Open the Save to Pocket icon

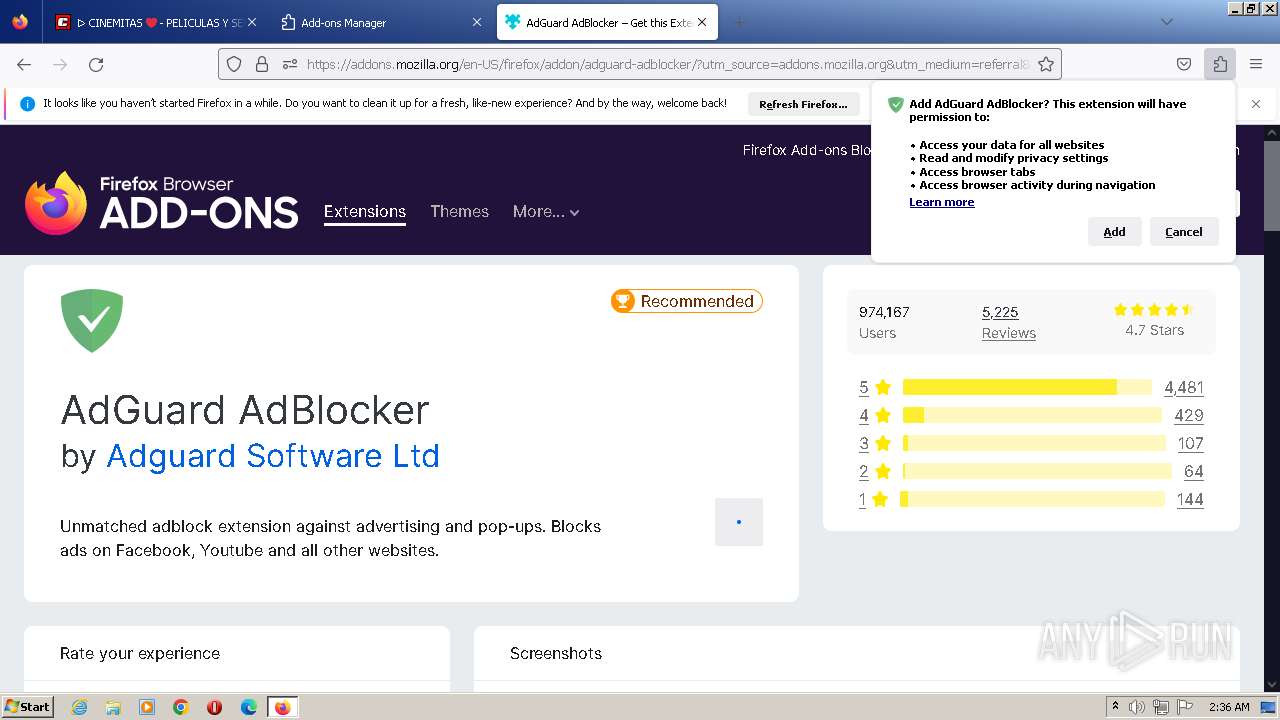tap(1184, 64)
